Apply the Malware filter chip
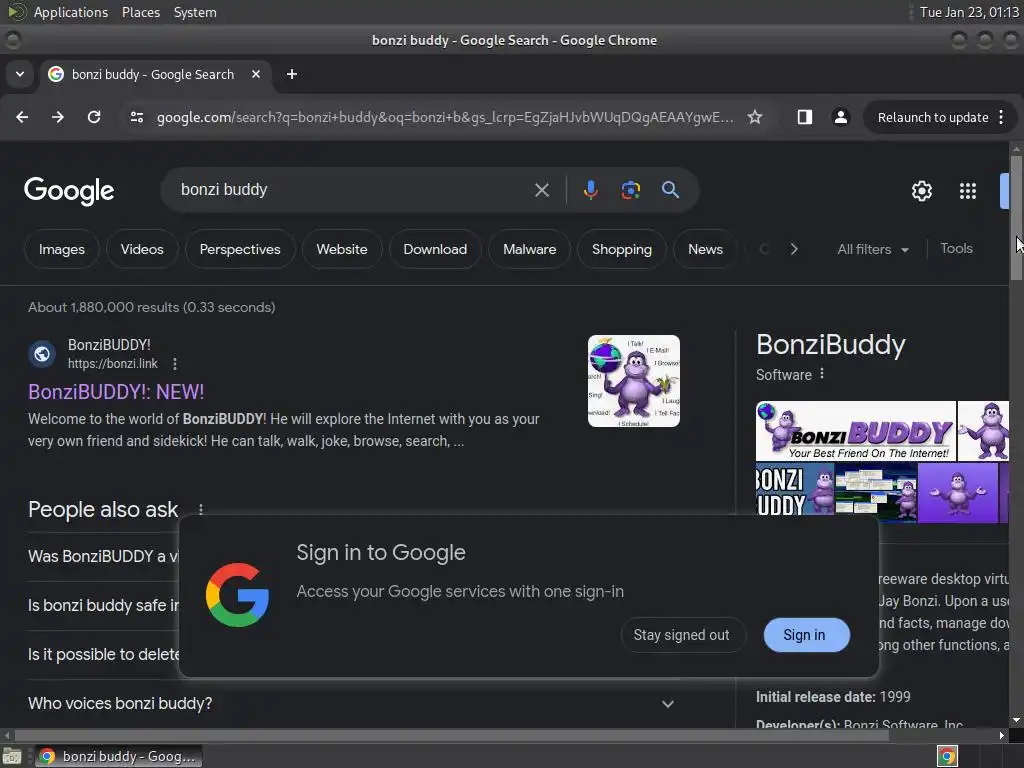The width and height of the screenshot is (1024, 768). tap(529, 249)
